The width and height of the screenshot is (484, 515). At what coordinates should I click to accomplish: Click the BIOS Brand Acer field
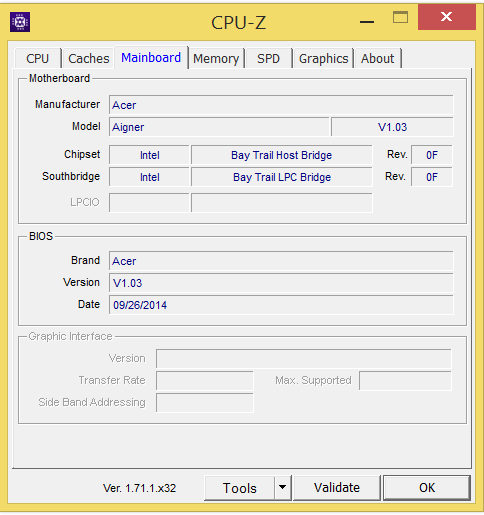(x=281, y=261)
